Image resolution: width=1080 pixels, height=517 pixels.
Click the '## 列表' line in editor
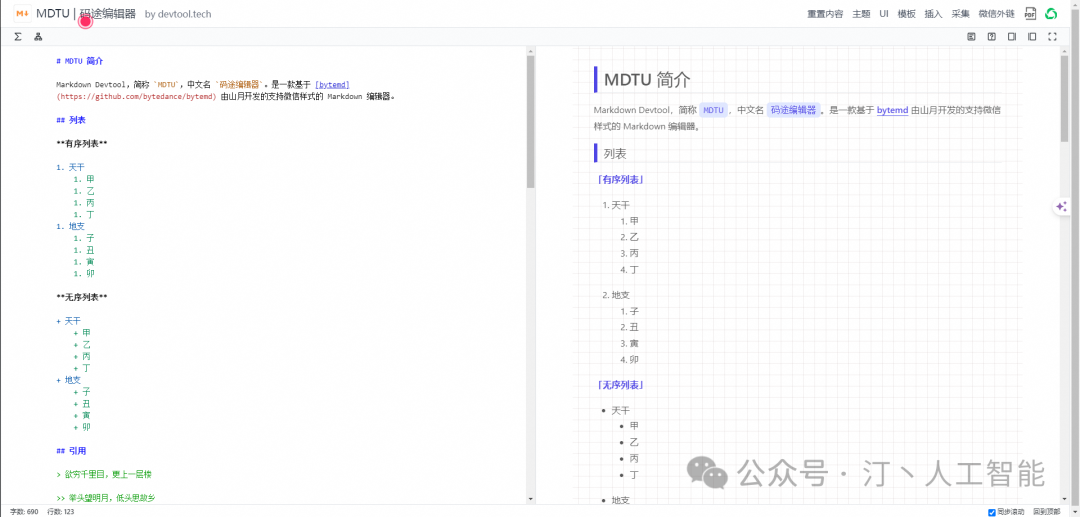pos(71,120)
